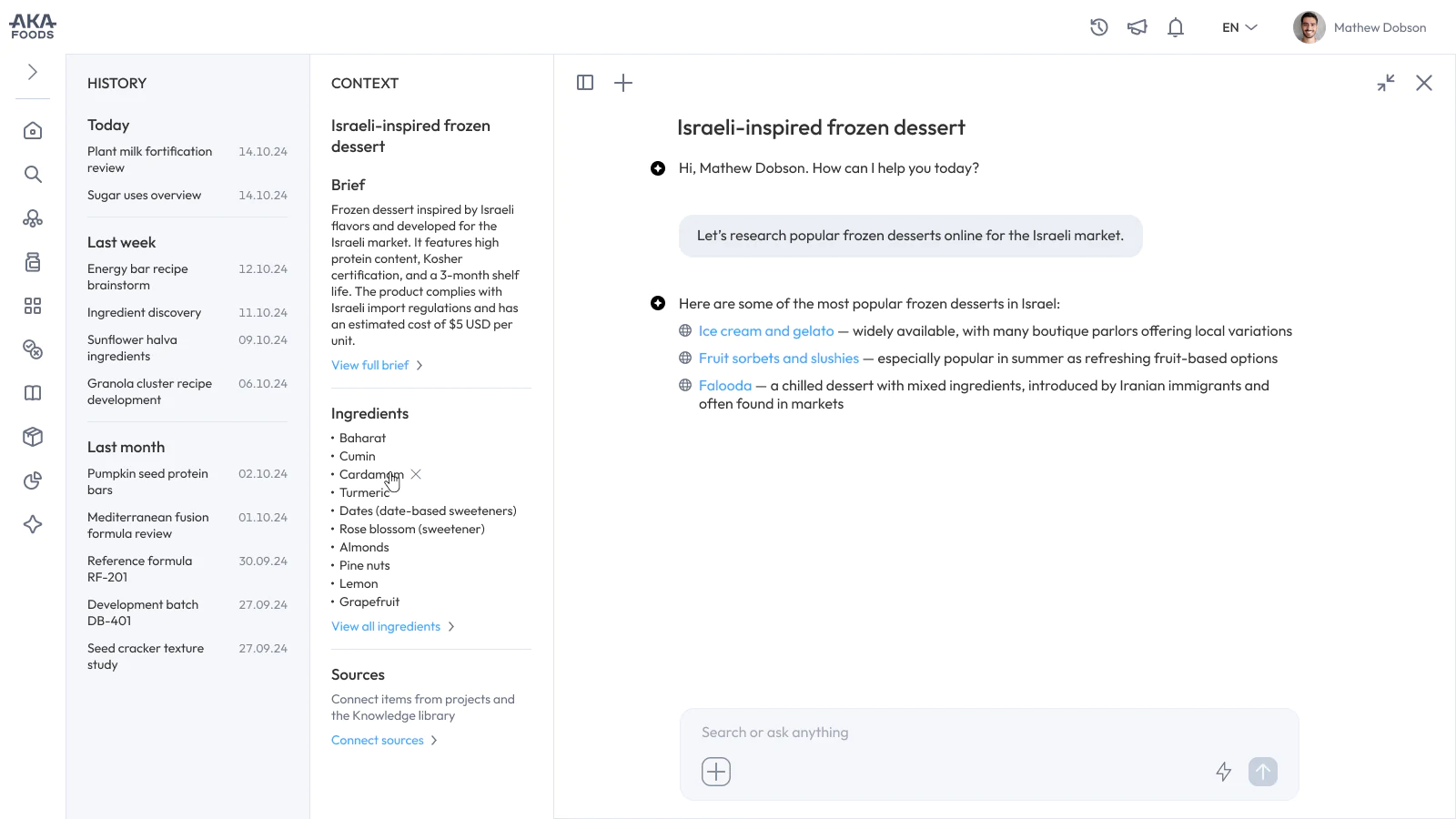Open the open-book library sidebar icon
Image resolution: width=1456 pixels, height=819 pixels.
(33, 393)
